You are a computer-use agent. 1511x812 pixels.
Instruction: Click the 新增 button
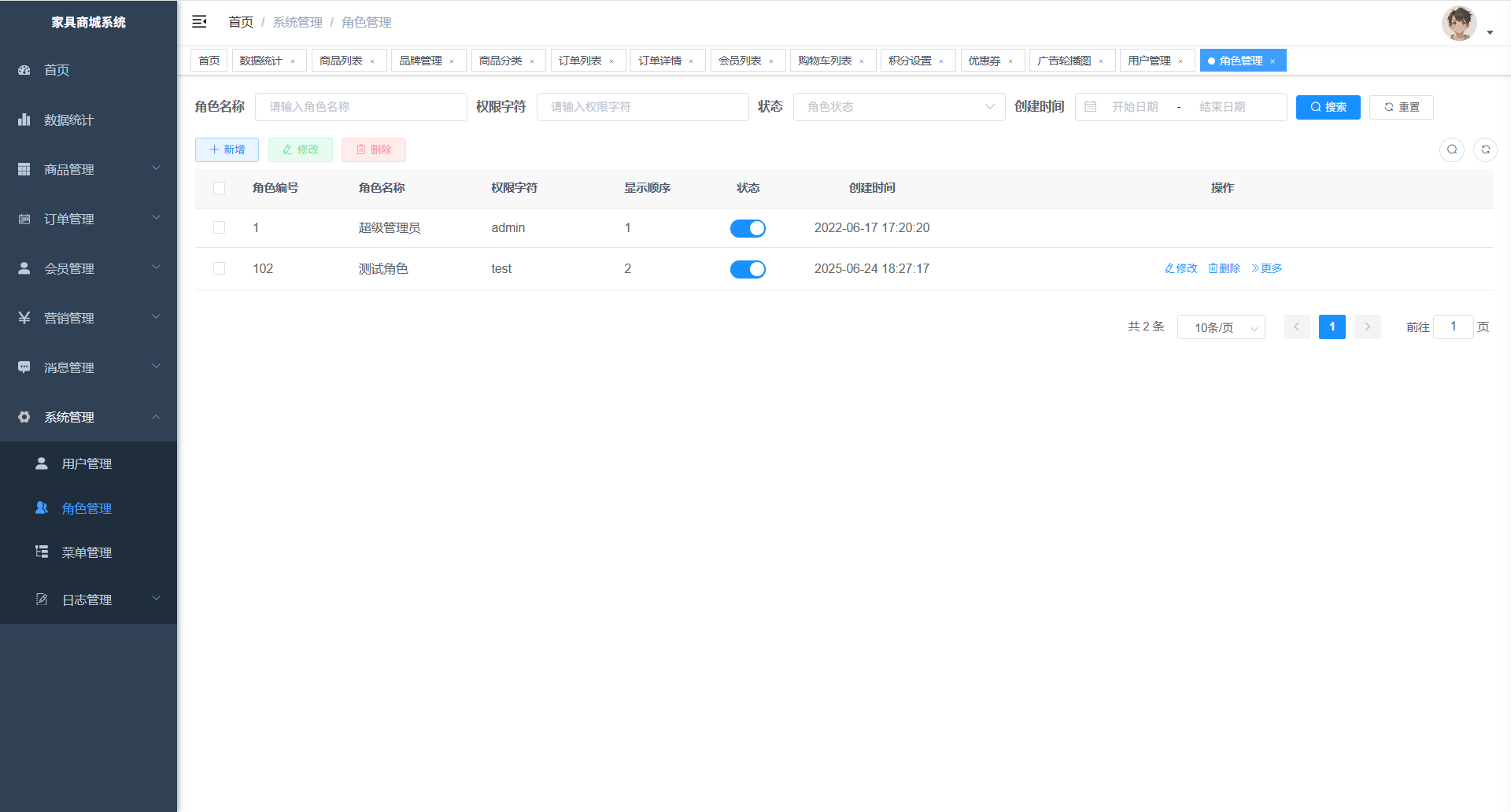(x=227, y=149)
